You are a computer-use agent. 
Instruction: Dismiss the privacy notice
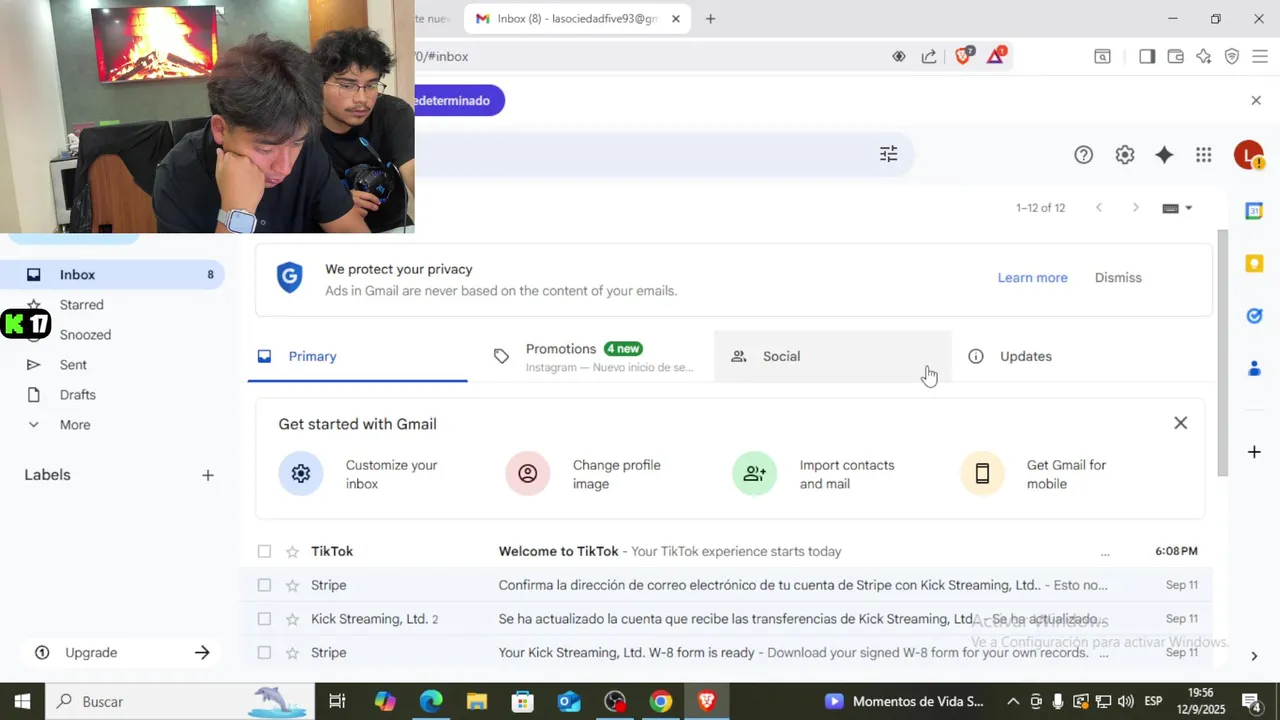click(x=1118, y=278)
